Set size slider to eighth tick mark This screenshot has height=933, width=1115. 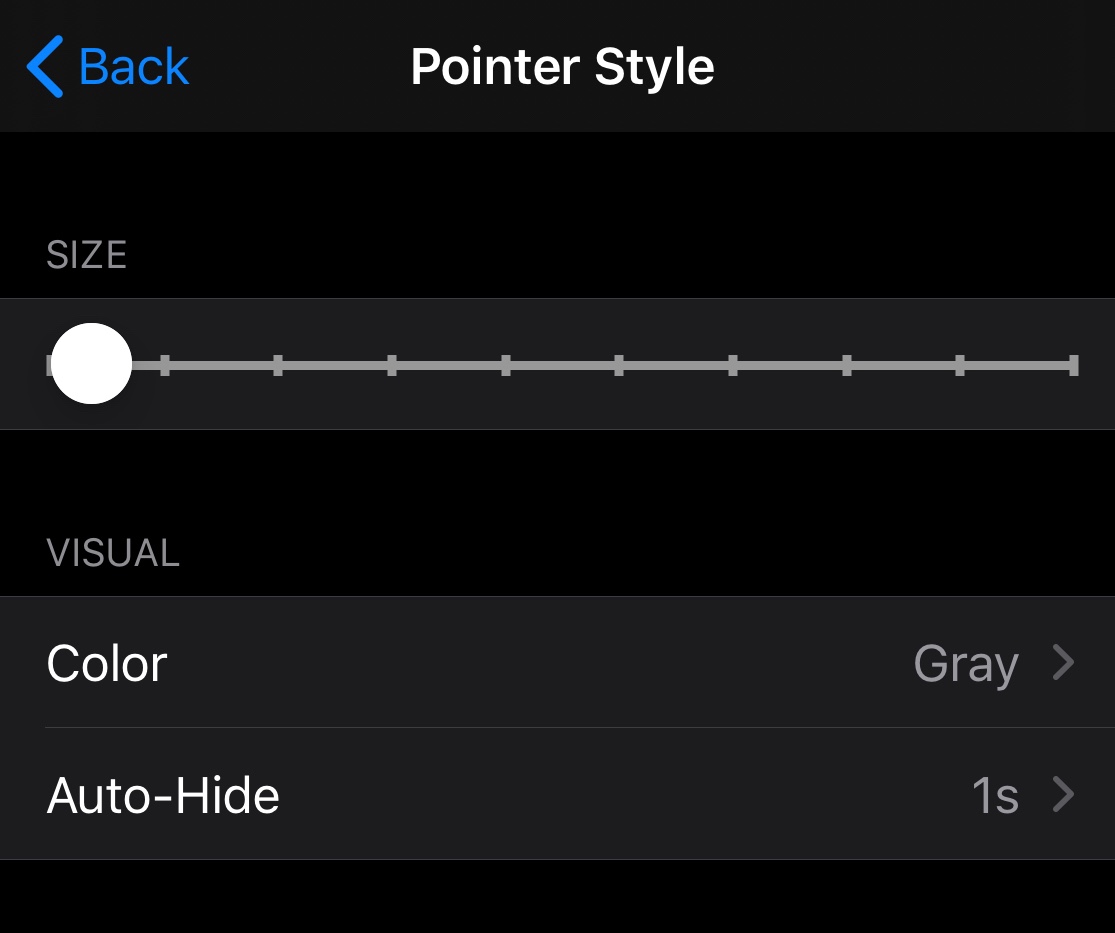coord(847,365)
